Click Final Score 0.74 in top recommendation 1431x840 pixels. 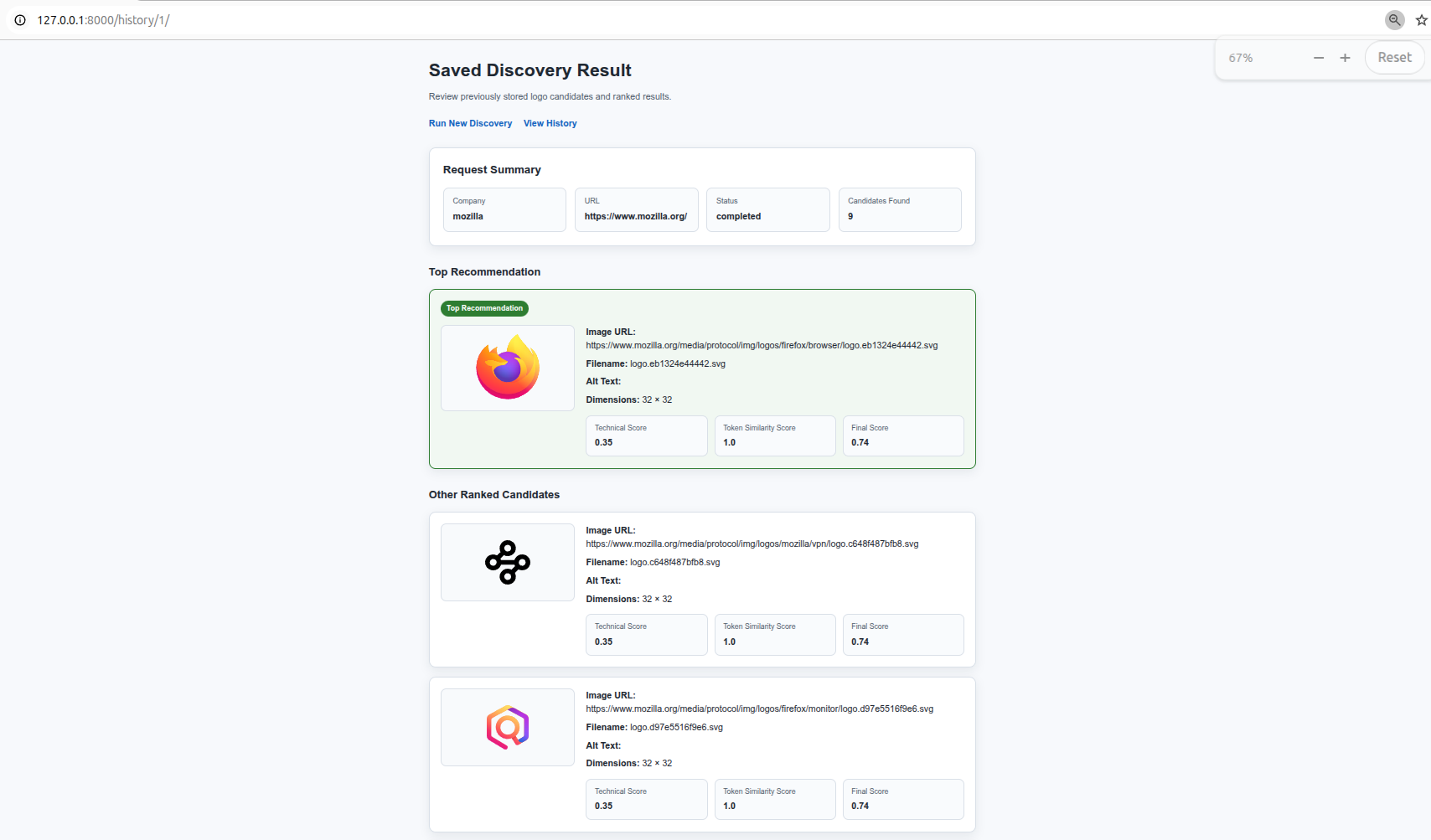coord(903,435)
